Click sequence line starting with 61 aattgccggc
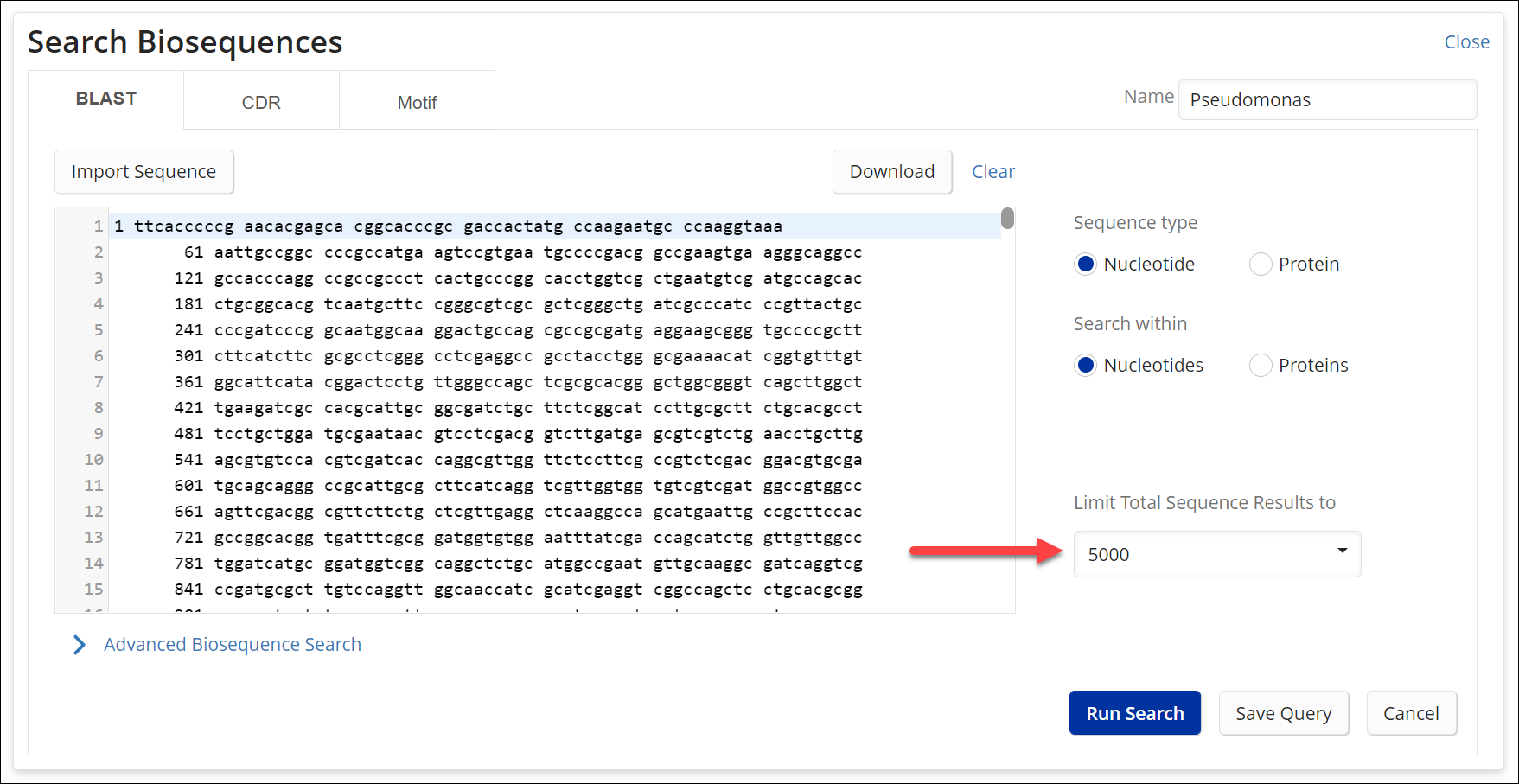The height and width of the screenshot is (784, 1519). tap(554, 252)
